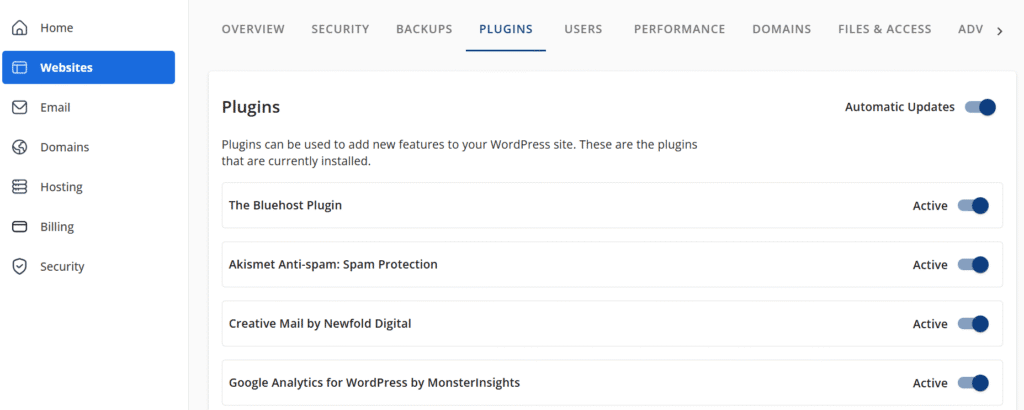Screen dimensions: 1024x410
Task: Click Active status of Creative Mail row
Action: [930, 324]
